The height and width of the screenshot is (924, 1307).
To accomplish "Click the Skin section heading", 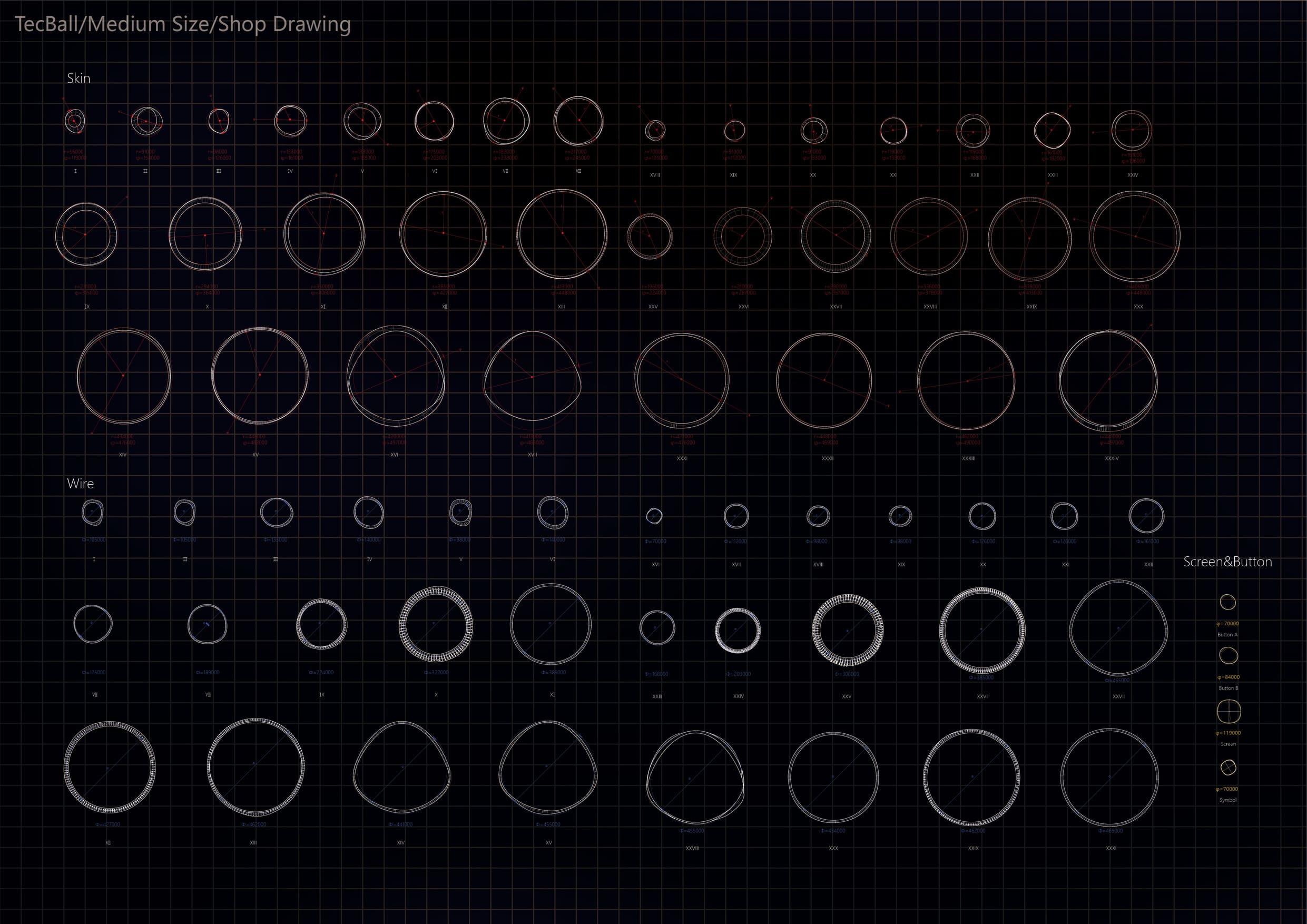I will click(78, 78).
